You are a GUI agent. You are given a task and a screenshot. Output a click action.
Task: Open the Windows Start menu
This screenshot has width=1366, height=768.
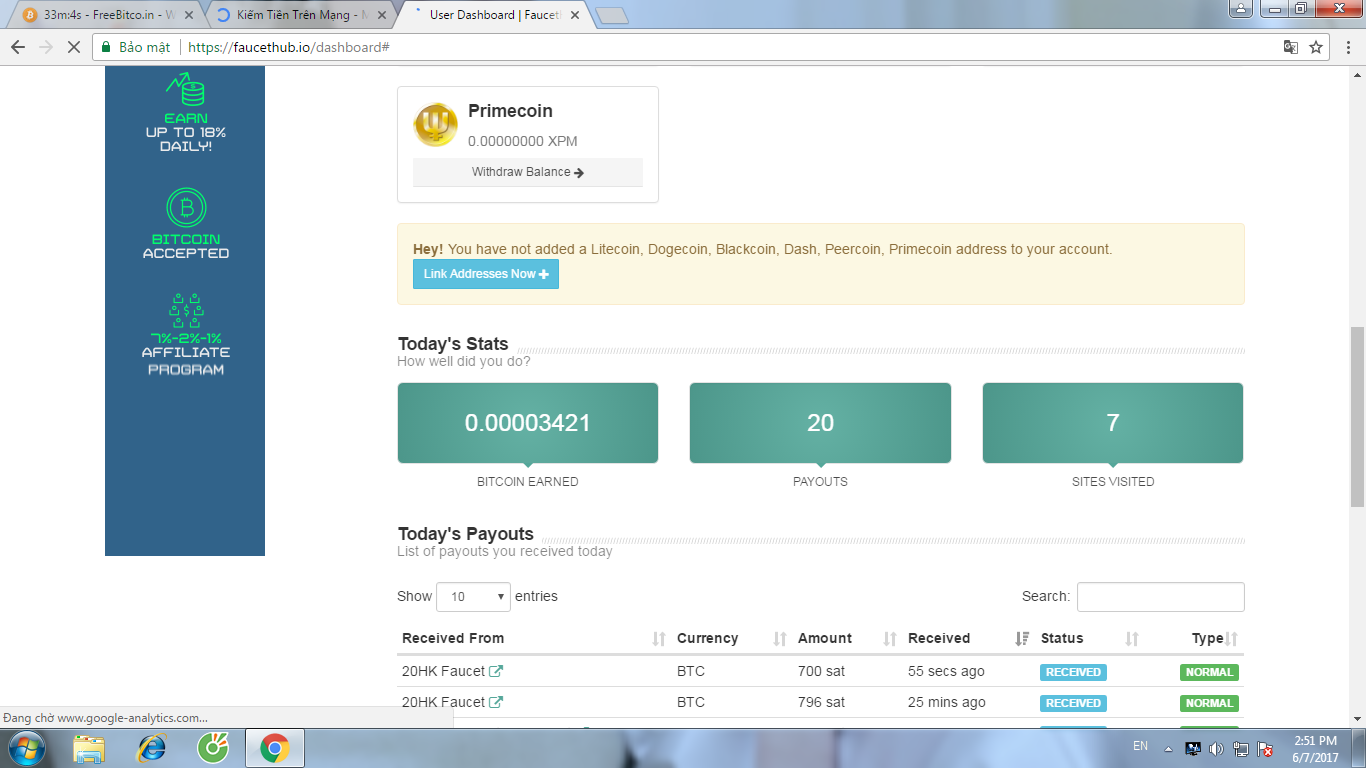pos(26,748)
